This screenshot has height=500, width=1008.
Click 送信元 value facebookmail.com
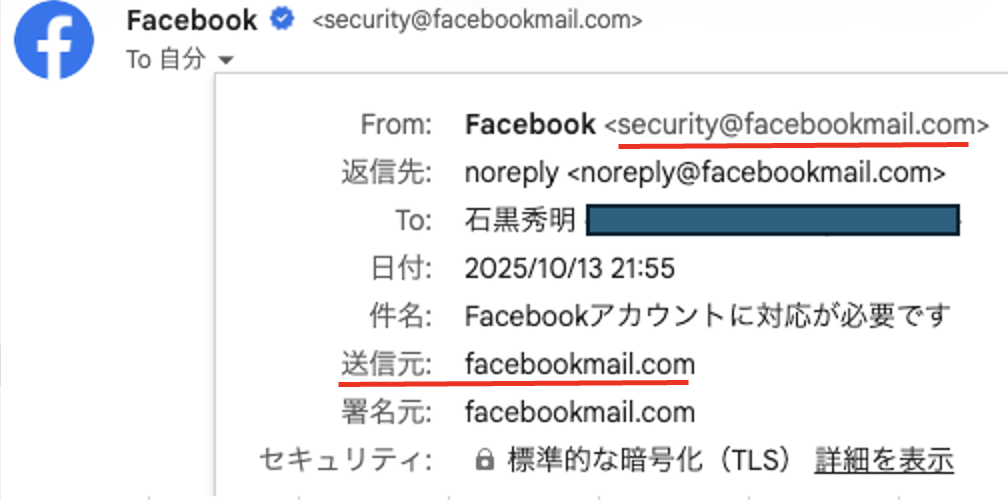580,364
